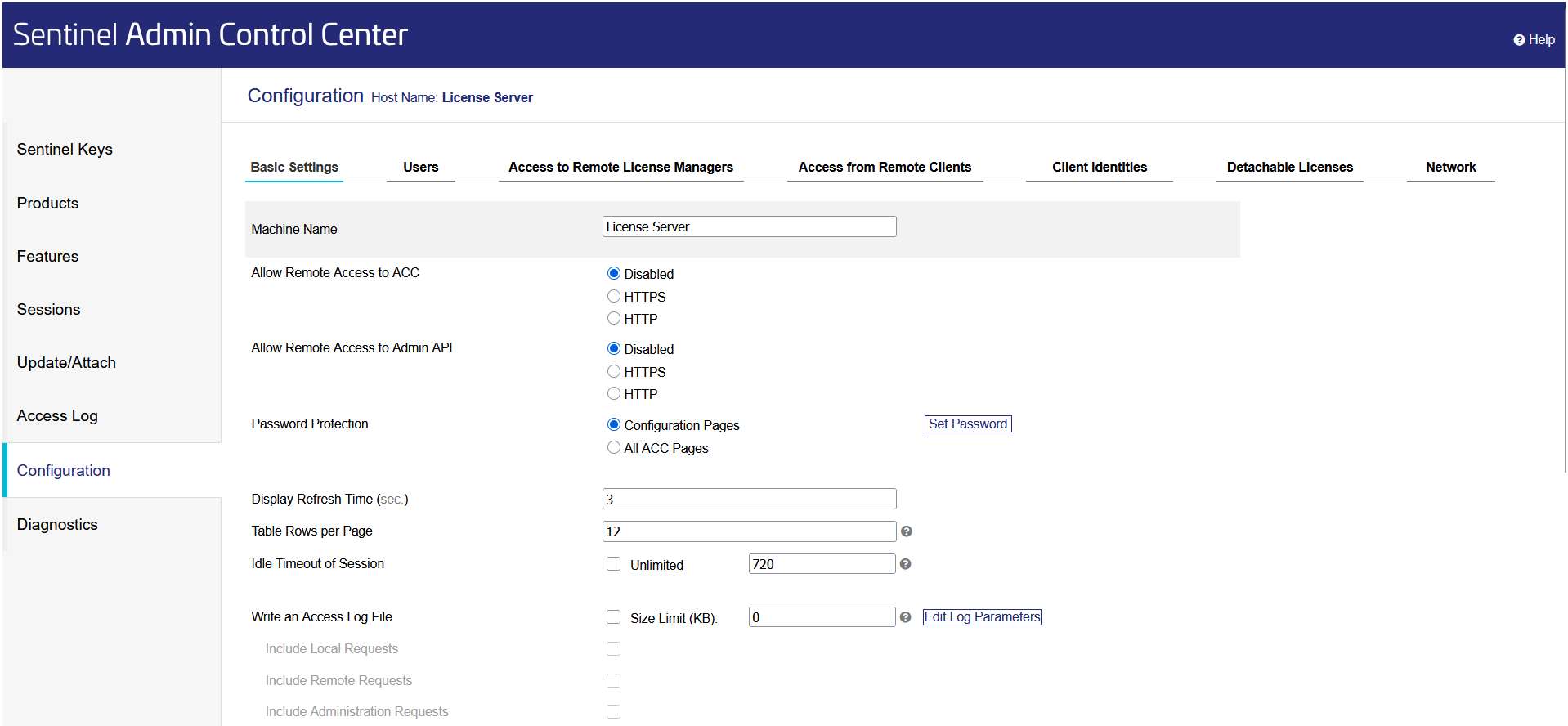1568x726 pixels.
Task: Go to the Network tab
Action: (x=1450, y=167)
